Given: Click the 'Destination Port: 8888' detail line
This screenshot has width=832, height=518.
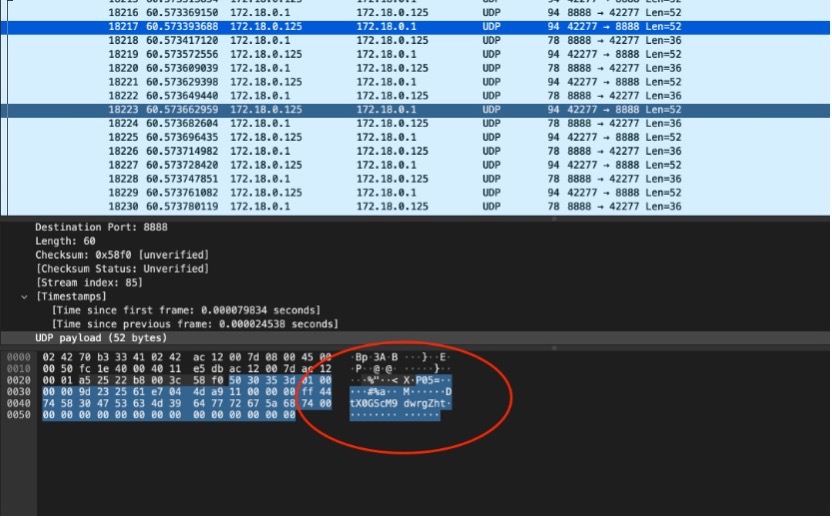Looking at the screenshot, I should coord(101,227).
